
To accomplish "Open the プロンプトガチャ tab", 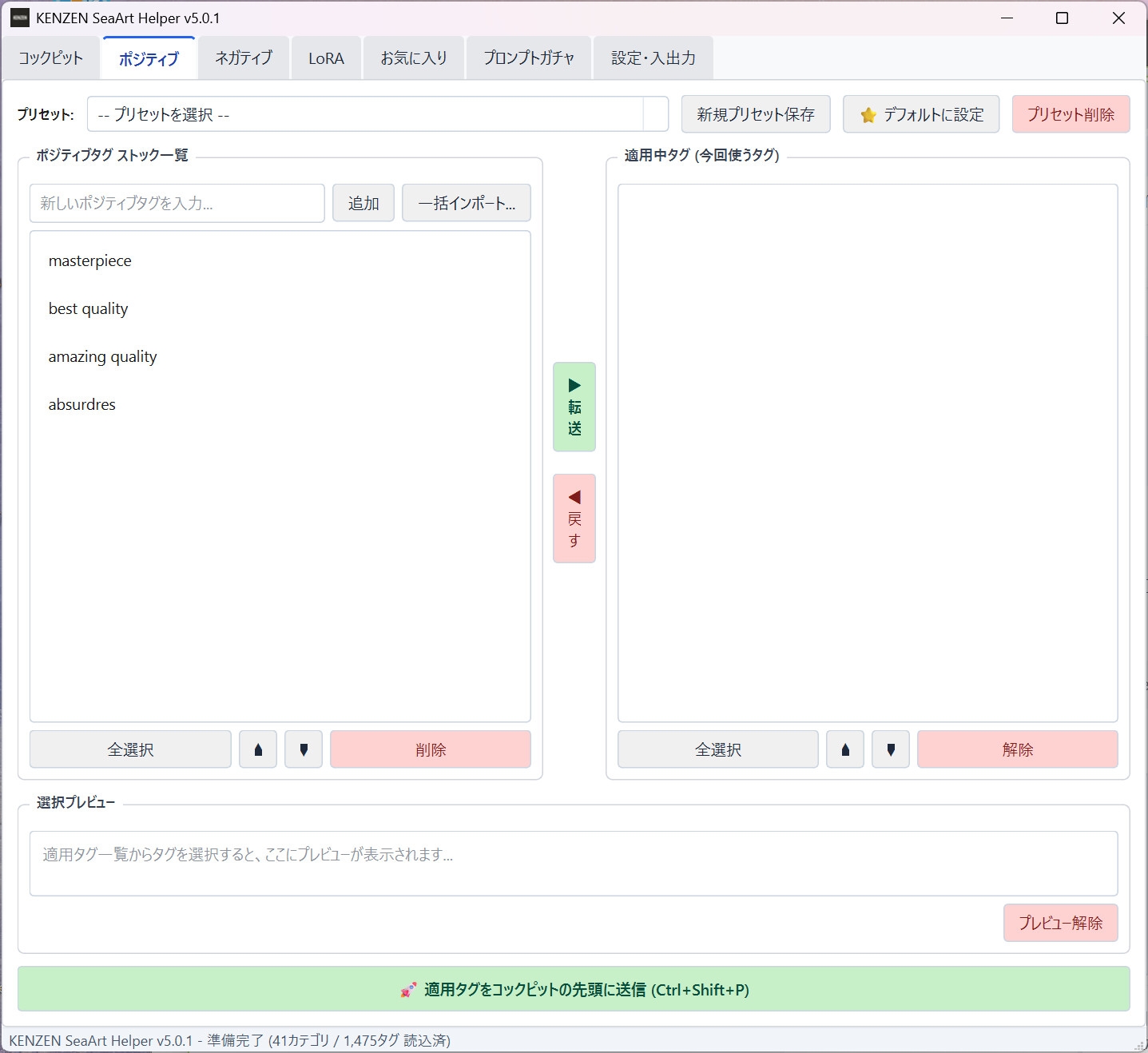I will 528,58.
